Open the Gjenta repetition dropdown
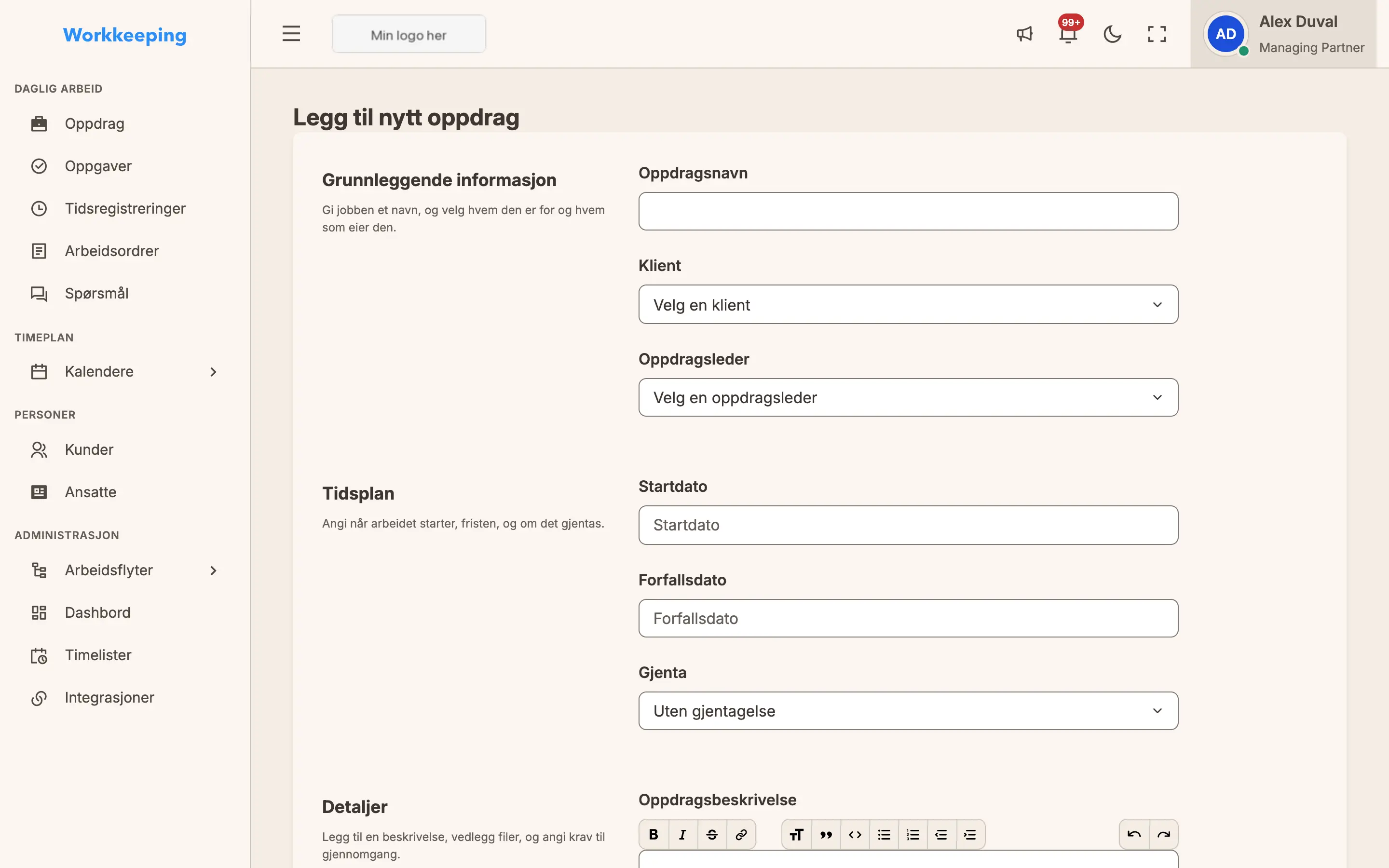 (x=908, y=711)
